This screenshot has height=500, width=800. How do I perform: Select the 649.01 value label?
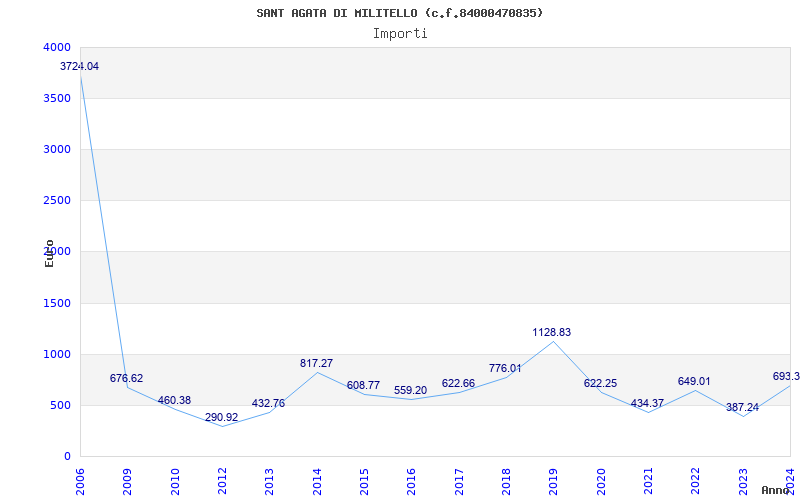694,382
